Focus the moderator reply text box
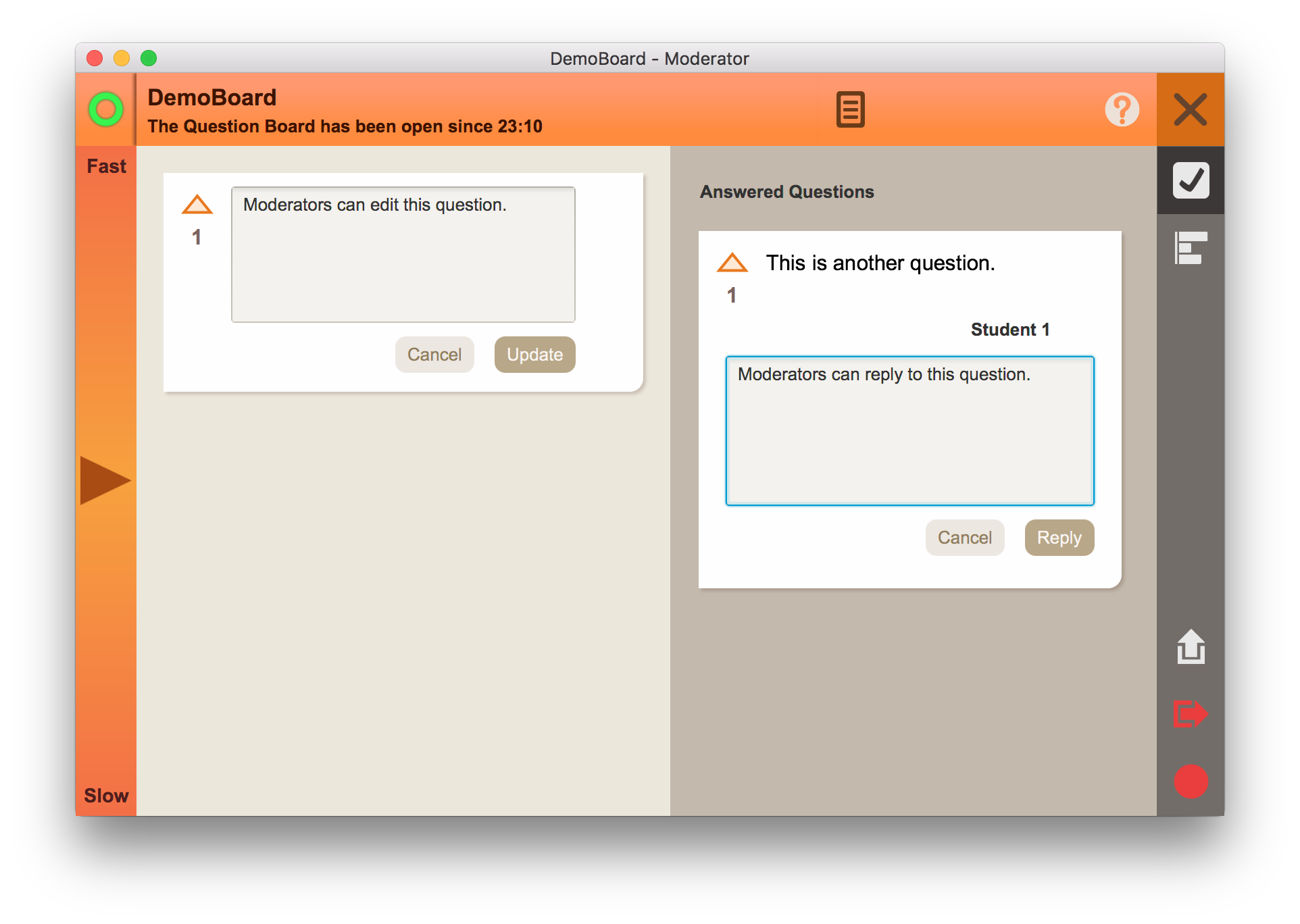Screen dimensions: 1300x924 click(909, 431)
